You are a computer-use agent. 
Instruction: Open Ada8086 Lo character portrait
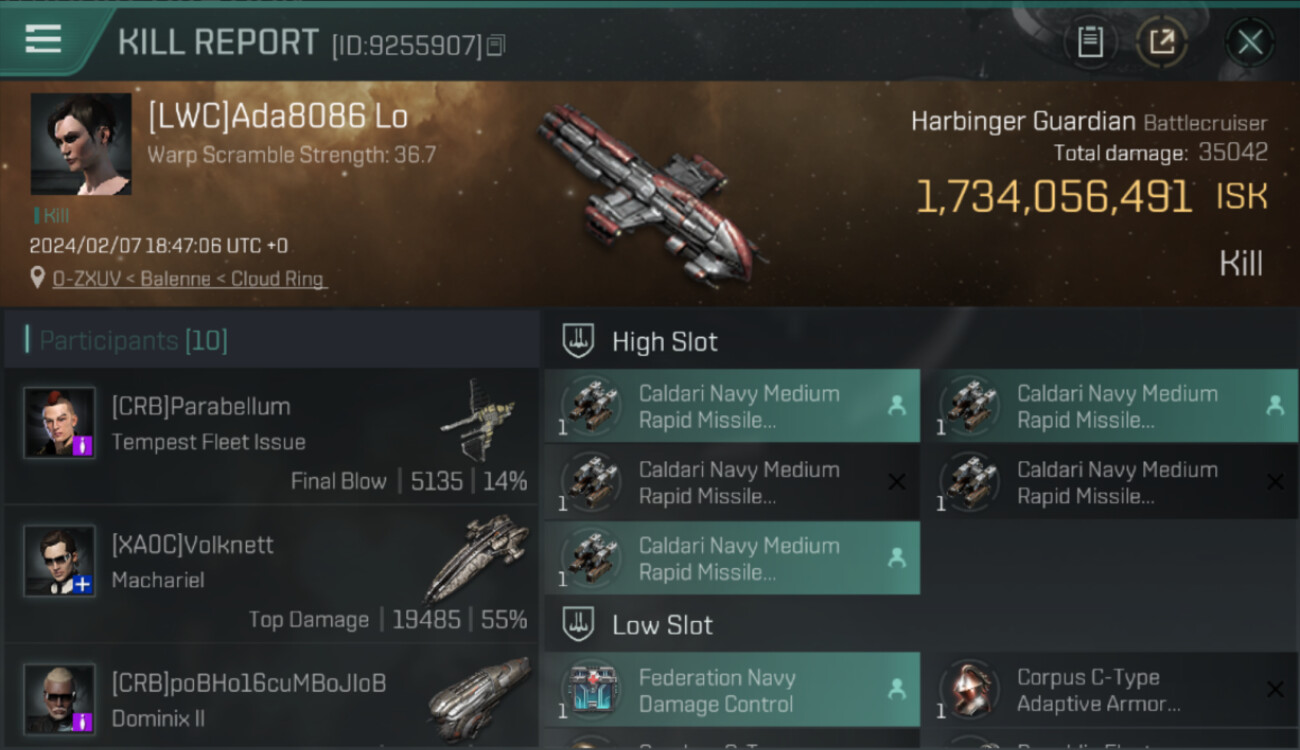click(x=81, y=144)
